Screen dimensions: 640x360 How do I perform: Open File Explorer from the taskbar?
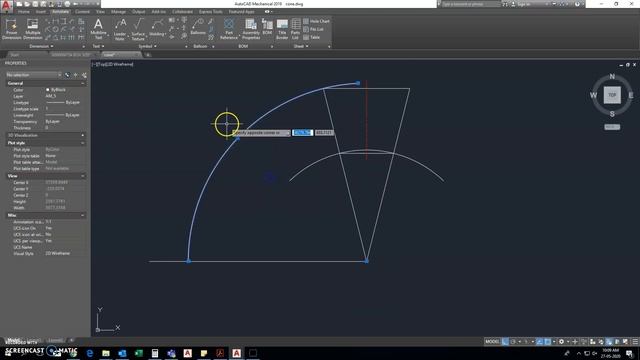click(106, 353)
